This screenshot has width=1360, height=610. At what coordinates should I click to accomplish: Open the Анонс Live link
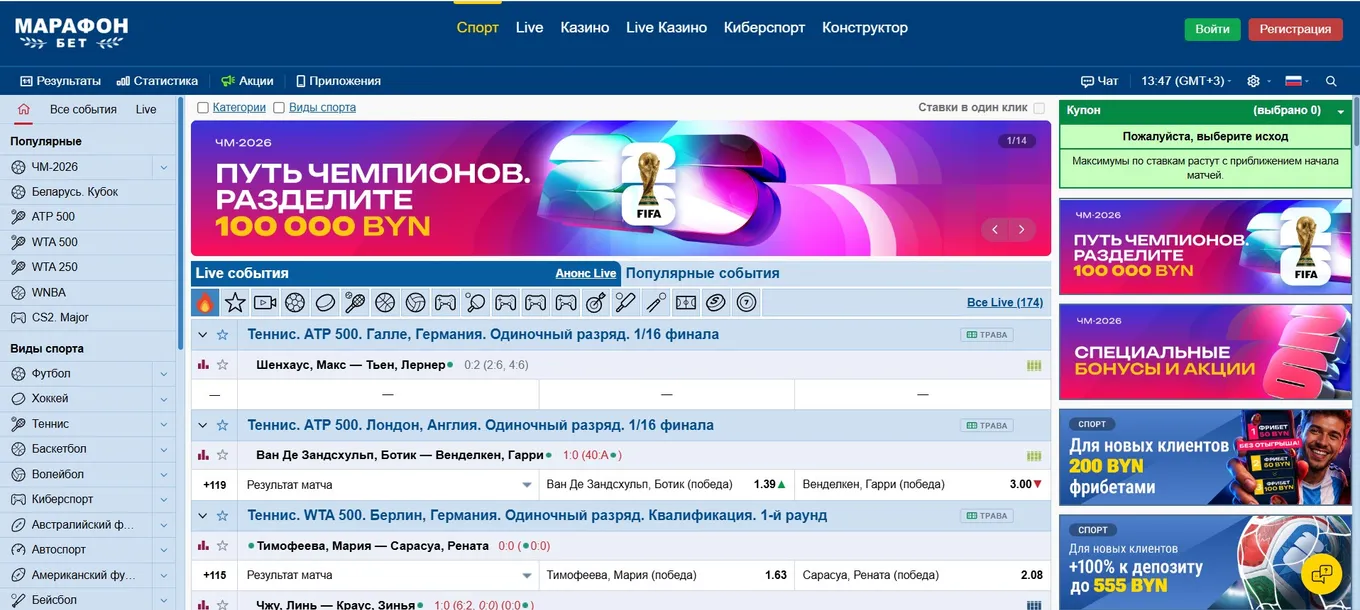point(586,273)
